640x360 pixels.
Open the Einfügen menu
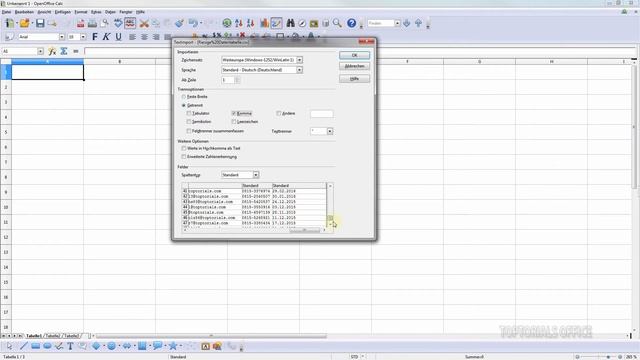pos(63,12)
